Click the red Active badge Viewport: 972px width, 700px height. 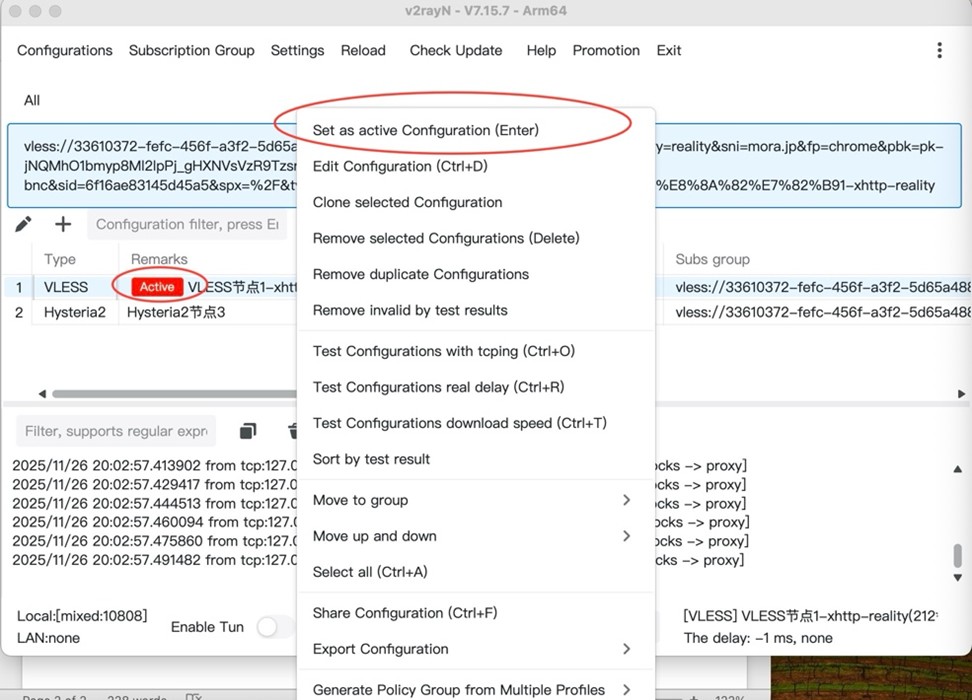coord(156,287)
